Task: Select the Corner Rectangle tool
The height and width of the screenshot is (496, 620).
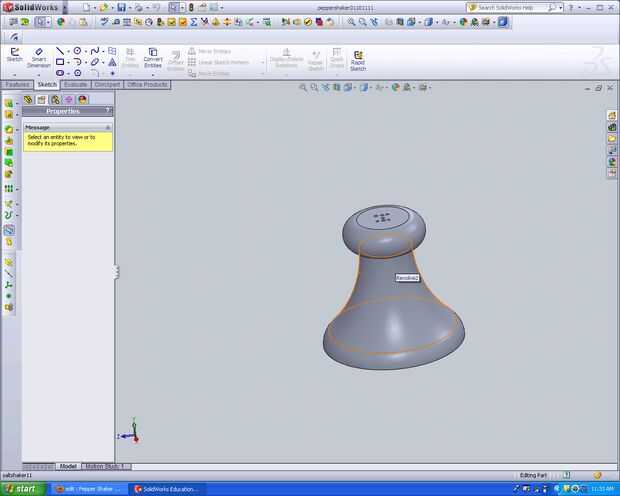Action: [60, 62]
